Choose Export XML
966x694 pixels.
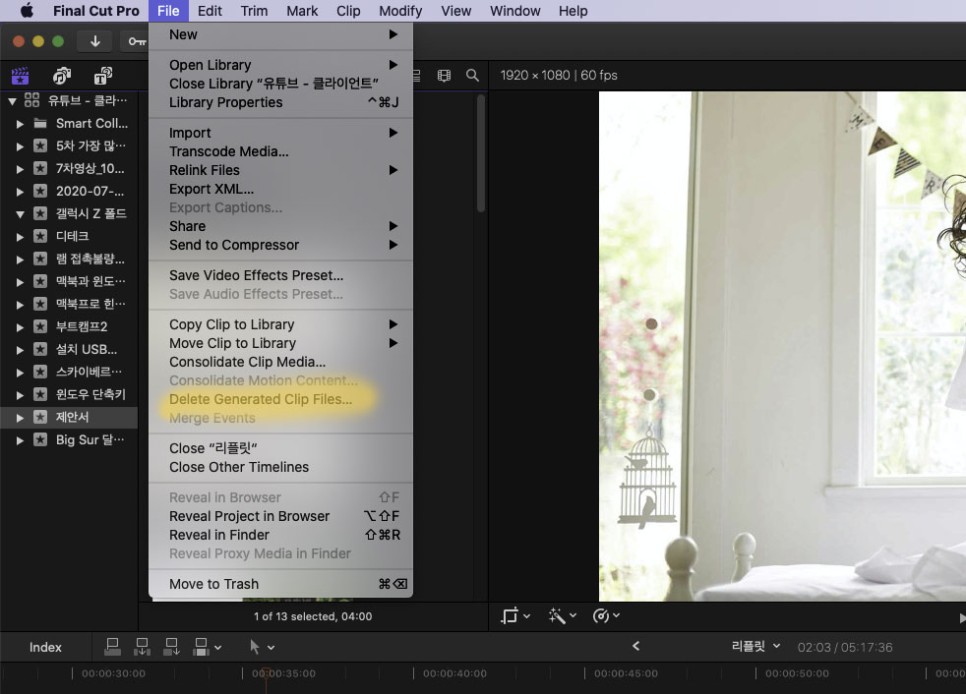[280, 189]
